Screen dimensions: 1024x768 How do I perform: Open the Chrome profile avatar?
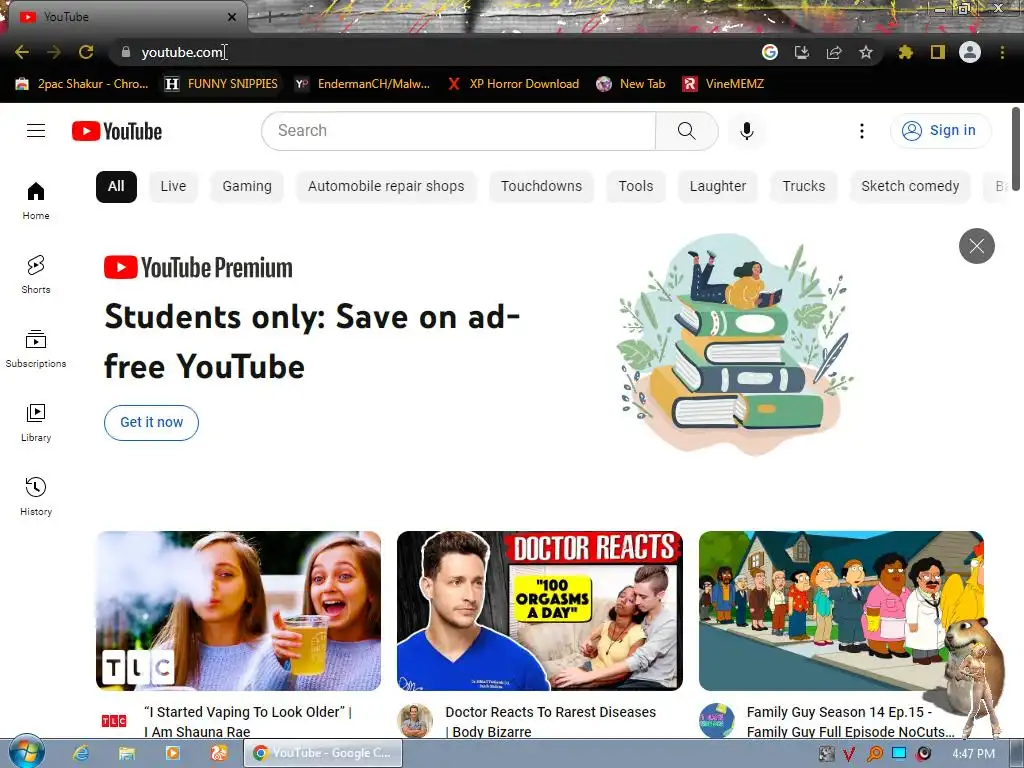[970, 52]
